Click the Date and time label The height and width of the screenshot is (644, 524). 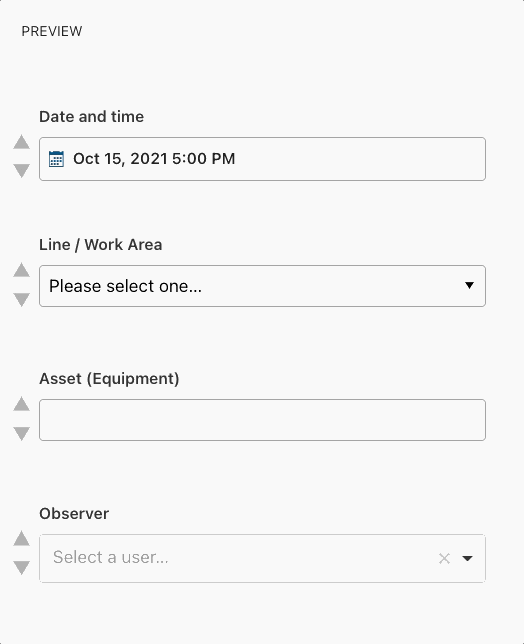click(x=92, y=117)
